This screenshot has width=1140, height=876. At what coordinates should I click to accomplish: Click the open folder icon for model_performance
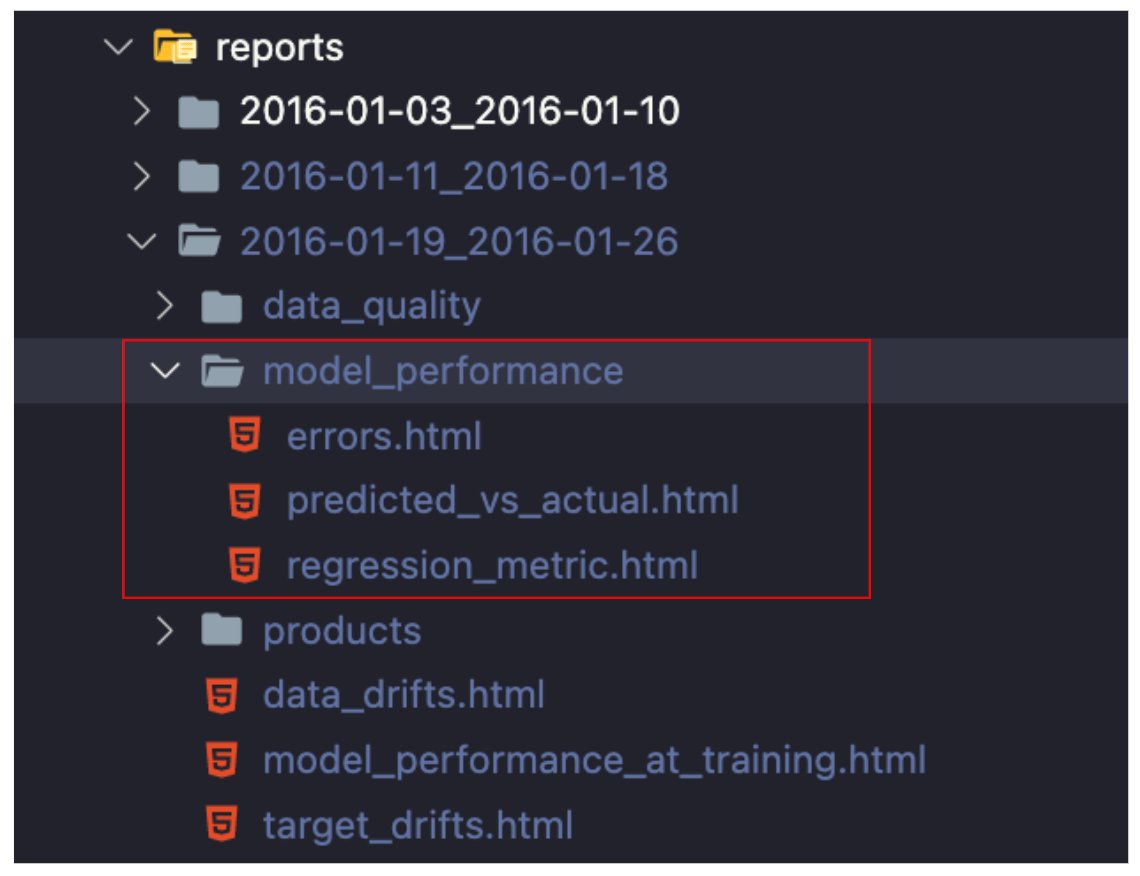pyautogui.click(x=222, y=371)
